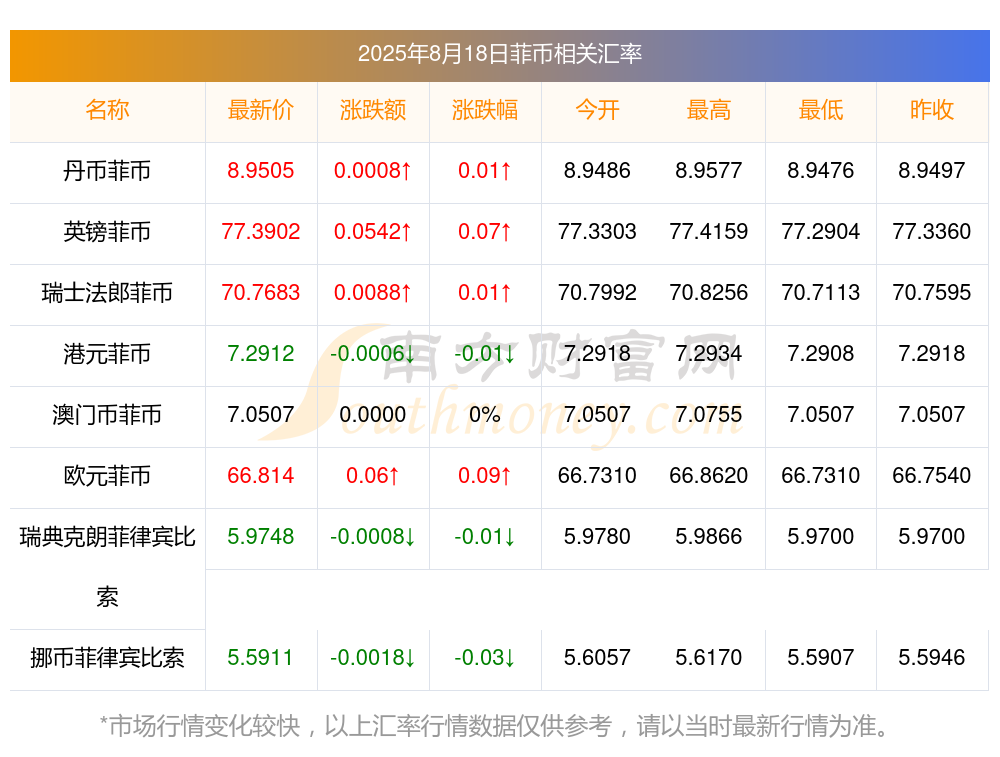Select previous close 66.7540
This screenshot has width=1000, height=757.
932,476
